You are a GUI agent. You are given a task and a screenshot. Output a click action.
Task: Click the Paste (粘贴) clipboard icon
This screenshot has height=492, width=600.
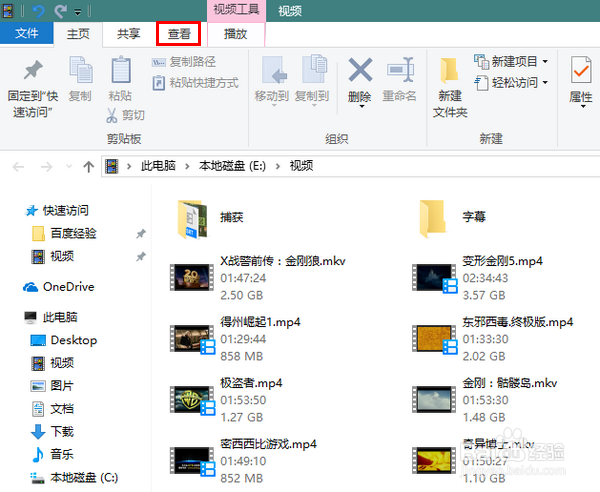[x=121, y=70]
